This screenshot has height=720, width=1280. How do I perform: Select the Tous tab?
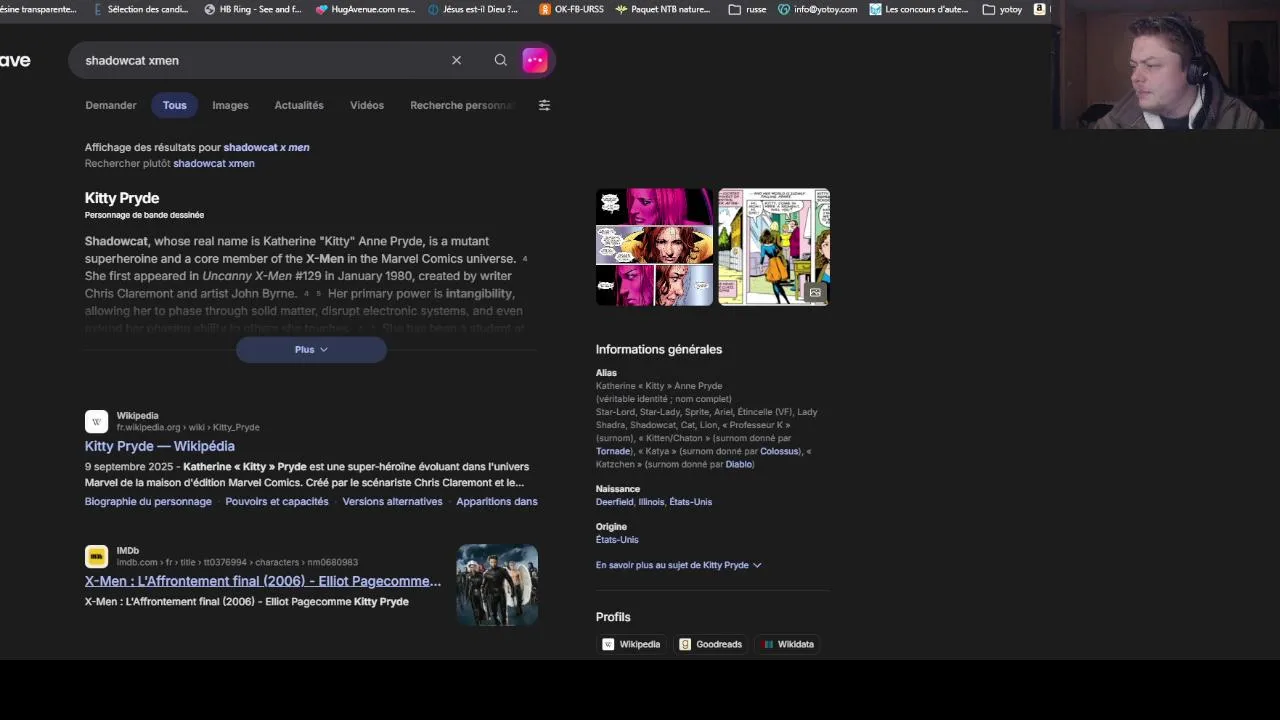175,105
